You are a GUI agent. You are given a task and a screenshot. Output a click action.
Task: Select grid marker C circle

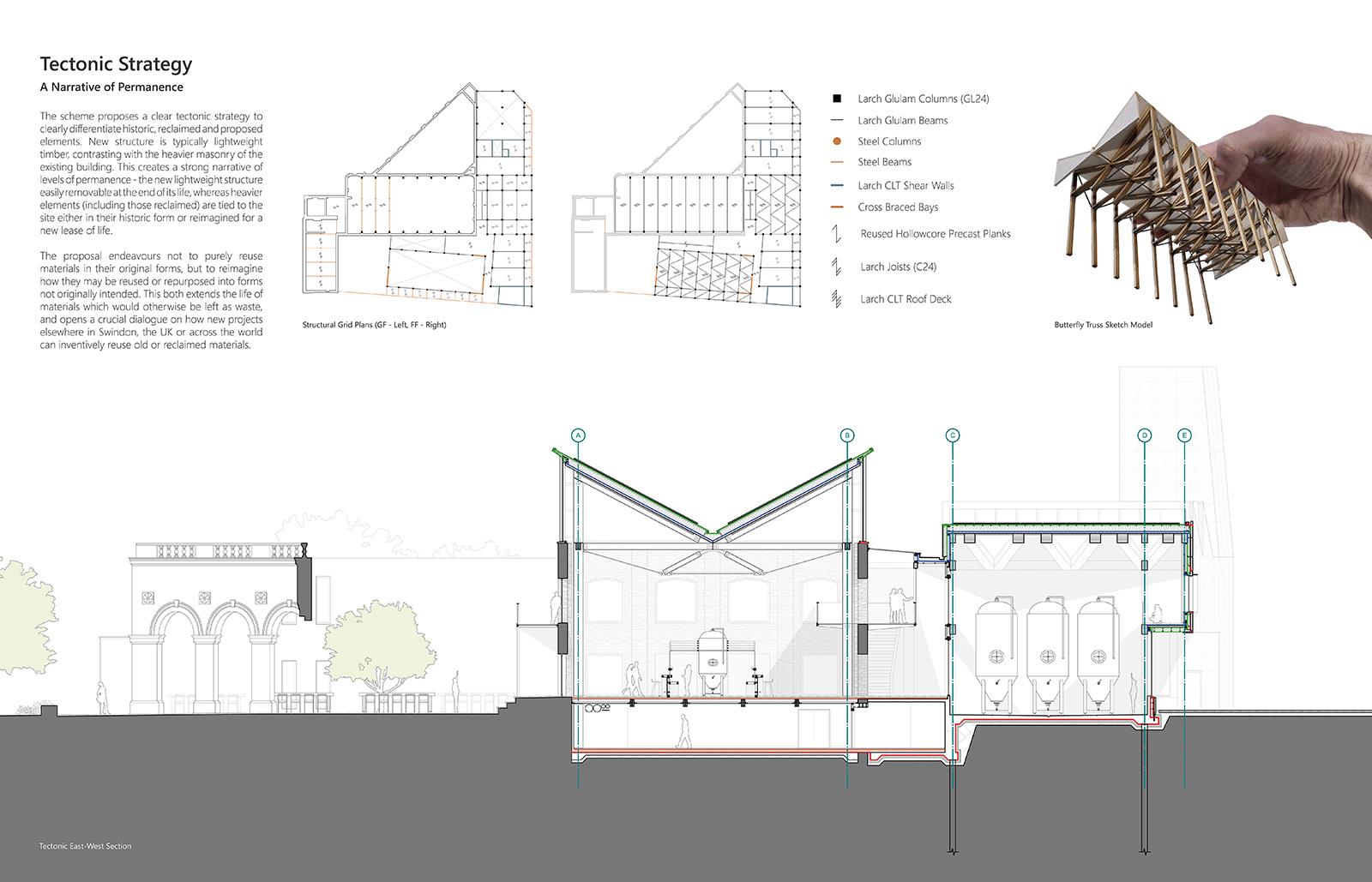[953, 435]
